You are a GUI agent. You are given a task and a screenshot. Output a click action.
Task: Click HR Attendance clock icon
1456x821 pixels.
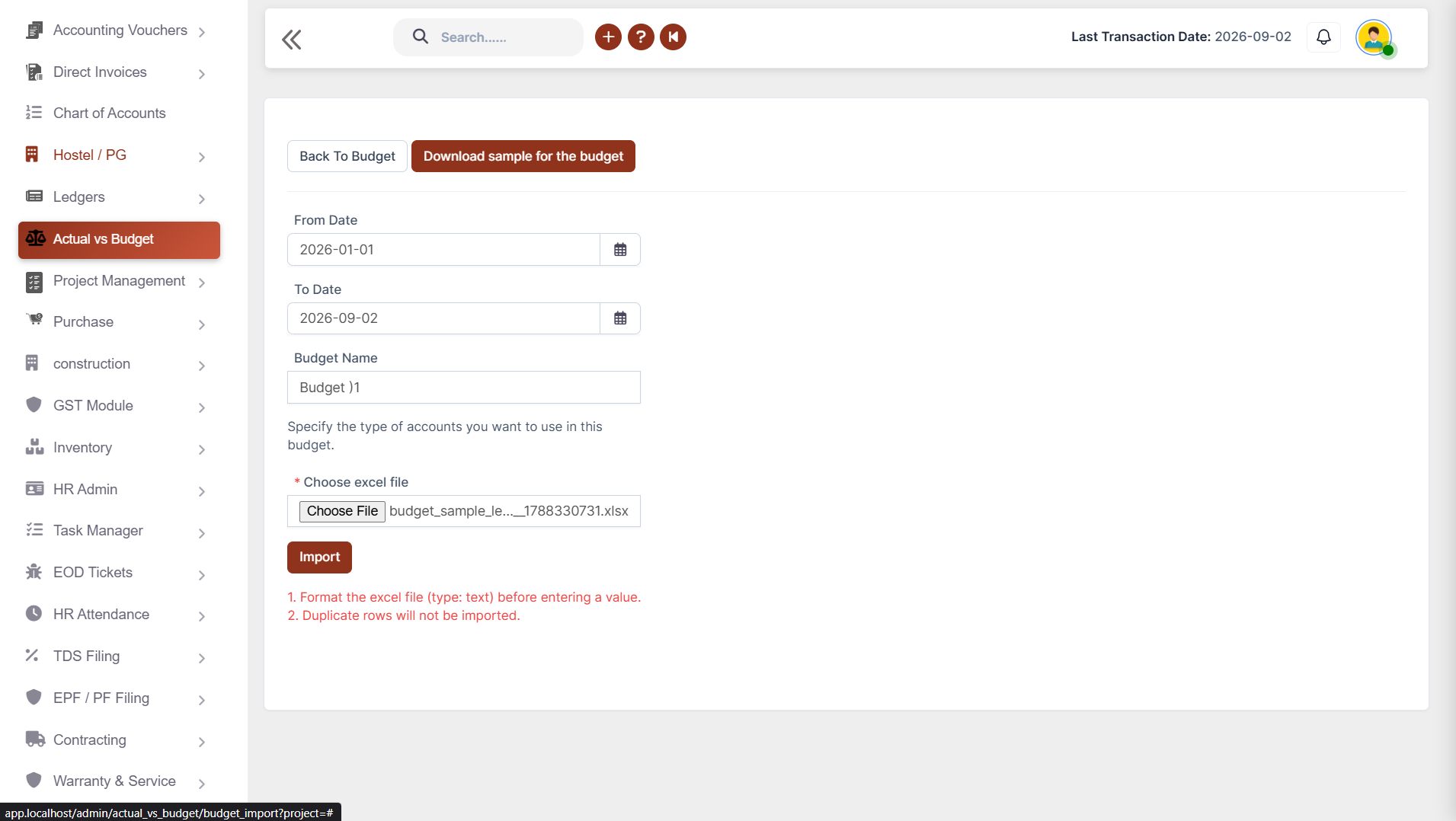(x=34, y=614)
